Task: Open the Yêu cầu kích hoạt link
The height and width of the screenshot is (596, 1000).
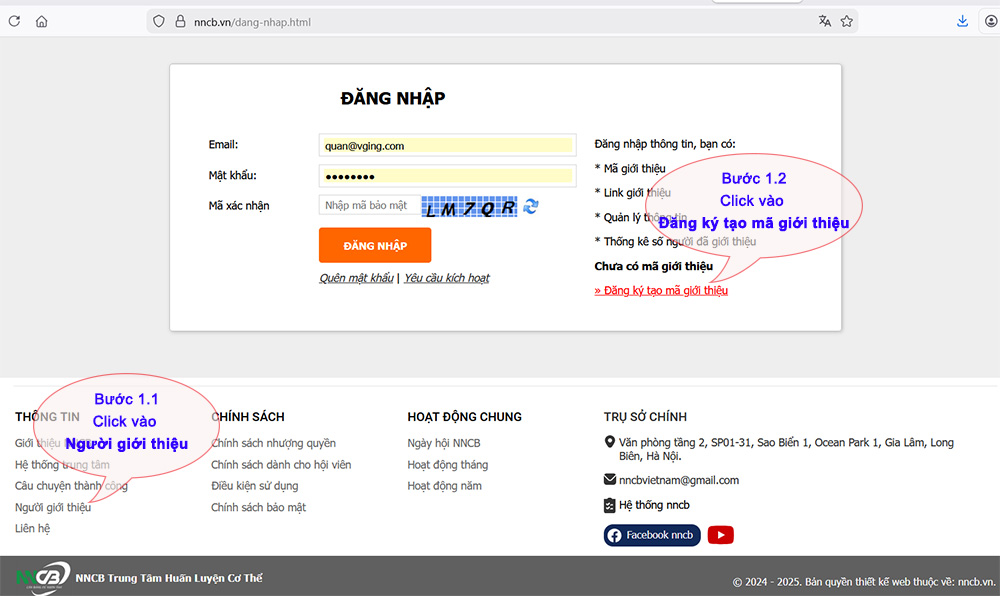Action: pyautogui.click(x=446, y=278)
